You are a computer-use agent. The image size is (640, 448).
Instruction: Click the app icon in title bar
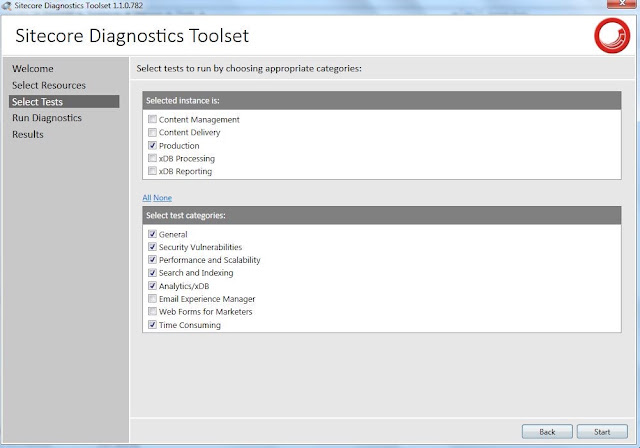(x=7, y=6)
